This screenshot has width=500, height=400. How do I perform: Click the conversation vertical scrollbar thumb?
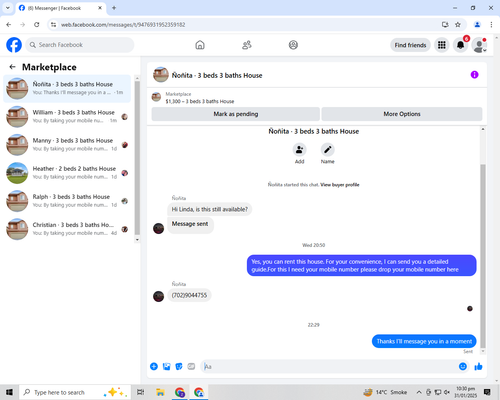click(x=483, y=256)
